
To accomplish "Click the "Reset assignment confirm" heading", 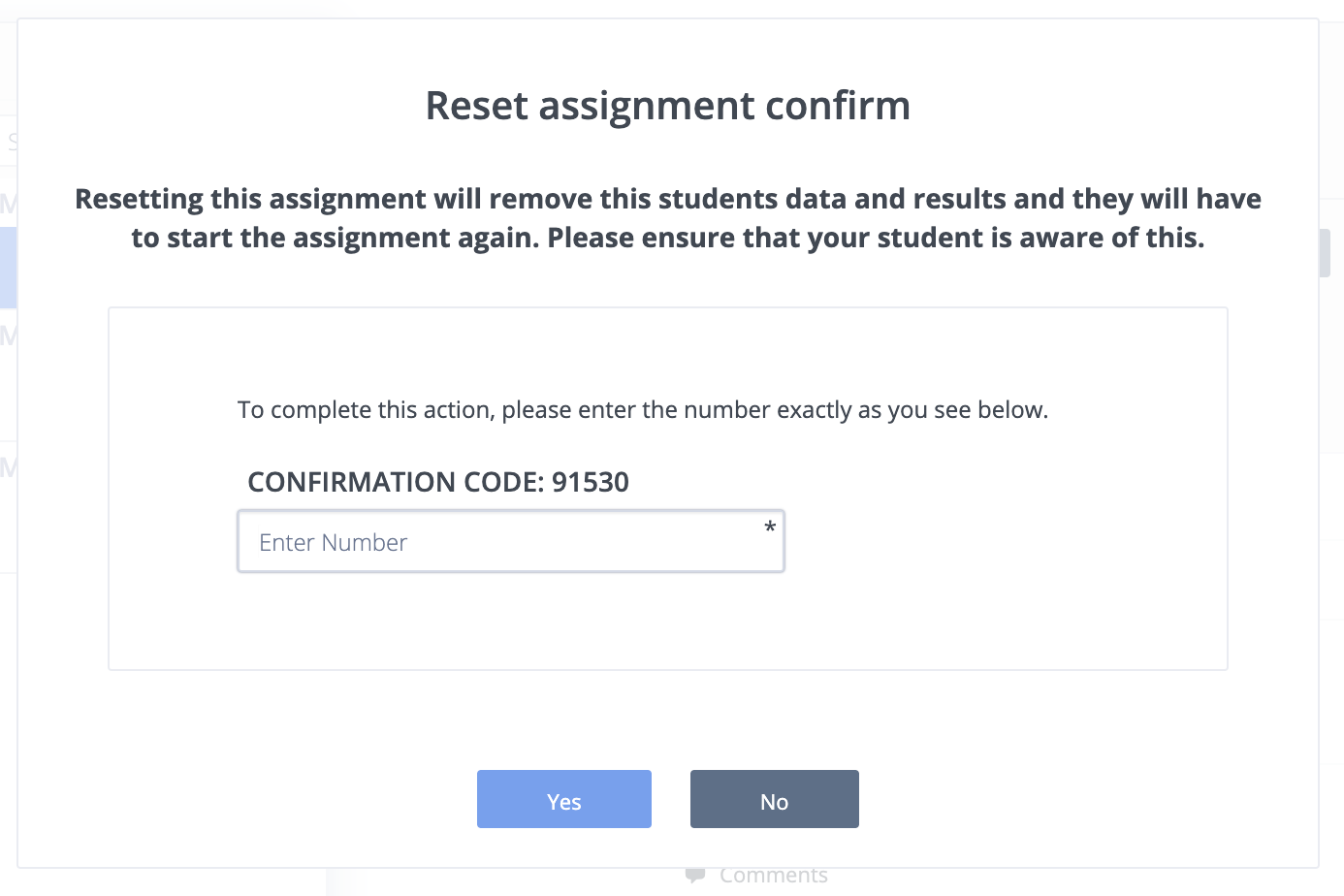I will (x=667, y=106).
